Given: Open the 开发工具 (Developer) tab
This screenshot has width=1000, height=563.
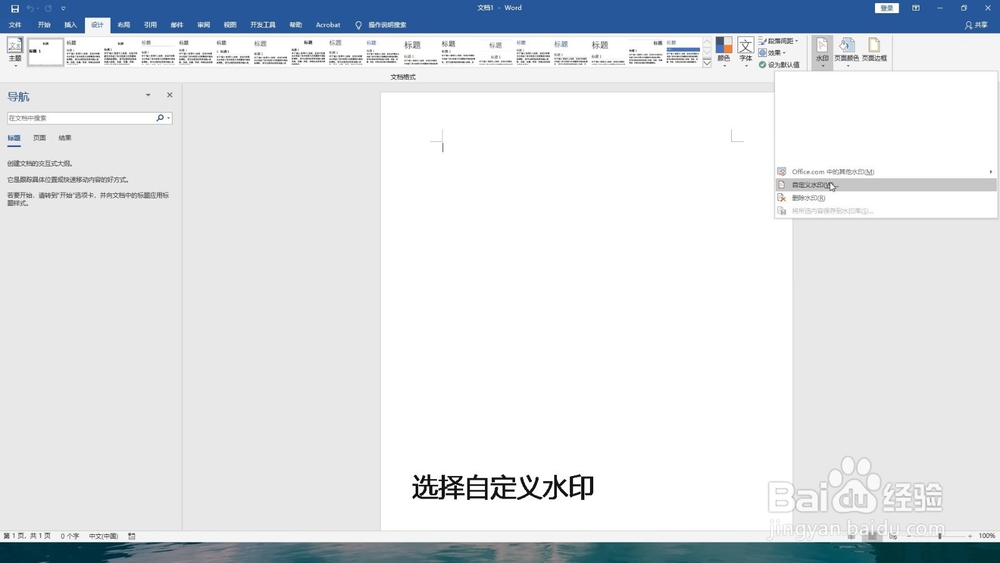Looking at the screenshot, I should click(x=263, y=25).
